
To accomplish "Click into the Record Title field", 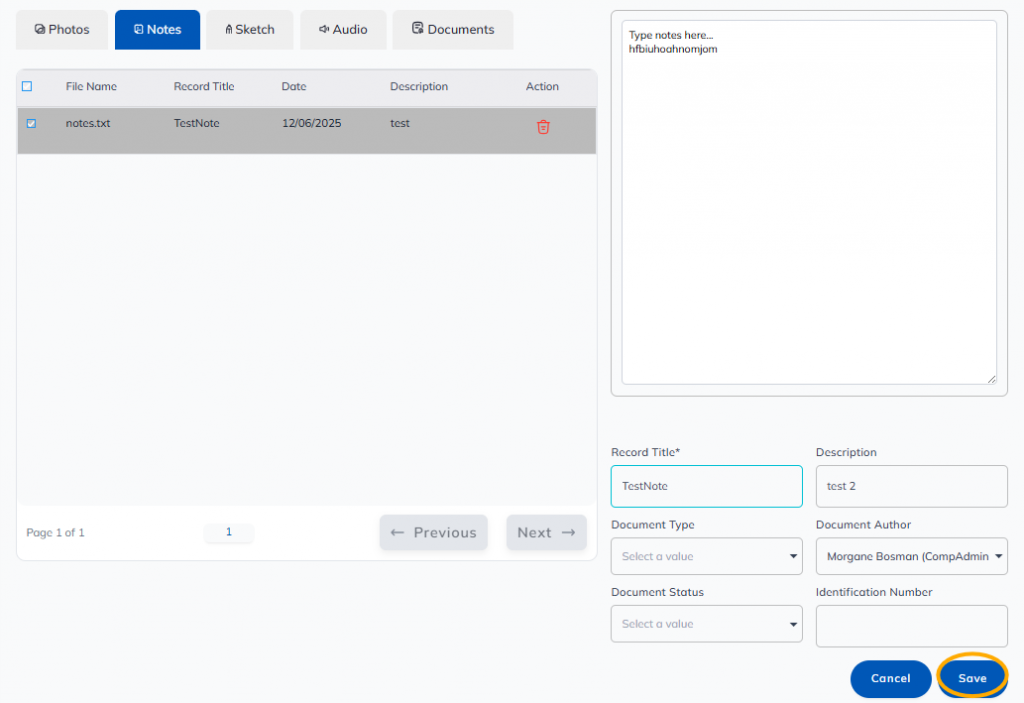I will (706, 486).
